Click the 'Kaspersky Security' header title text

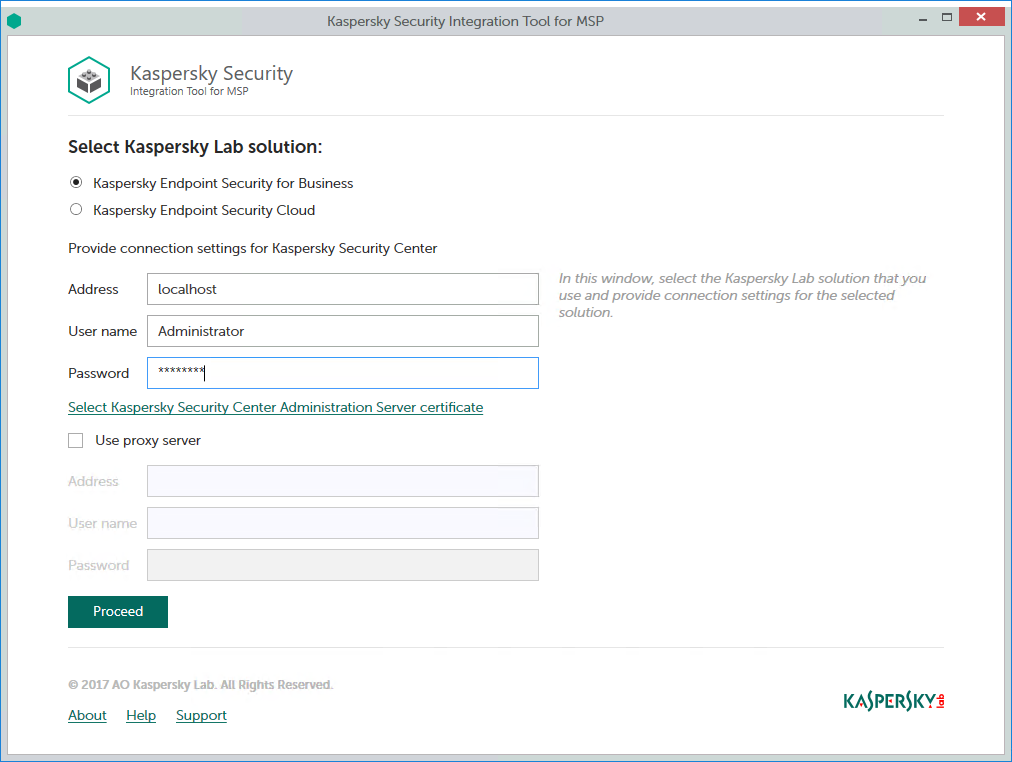(211, 73)
